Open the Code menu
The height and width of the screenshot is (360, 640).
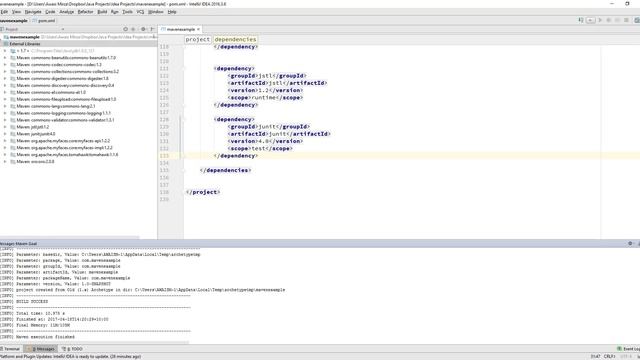[50, 12]
